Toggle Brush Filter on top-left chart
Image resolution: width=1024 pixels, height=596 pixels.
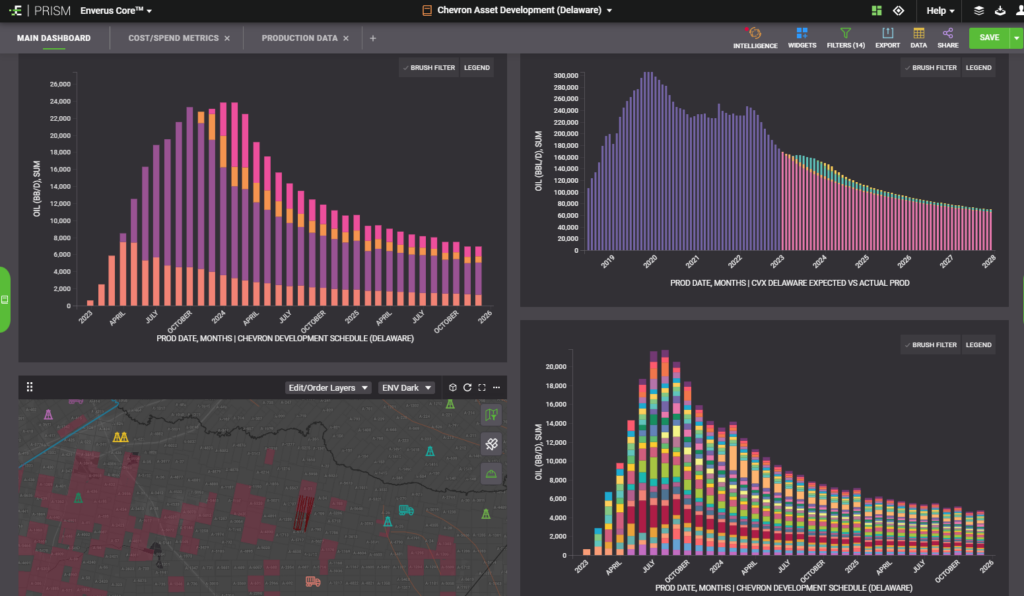coord(429,67)
